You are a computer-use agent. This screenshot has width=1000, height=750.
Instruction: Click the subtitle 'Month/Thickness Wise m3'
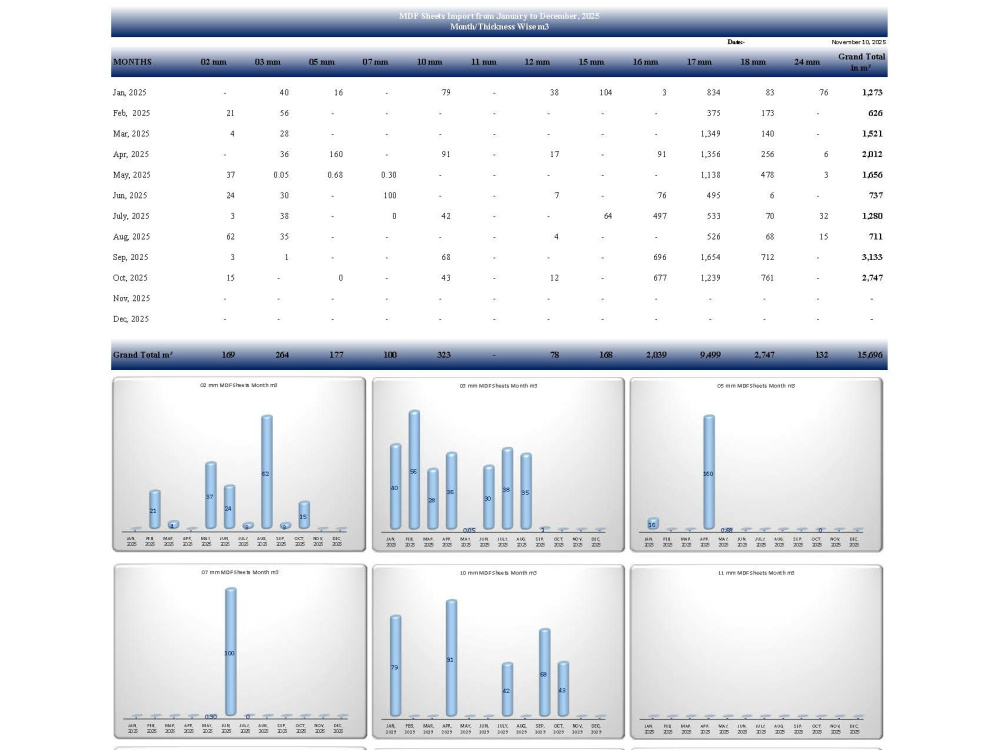[499, 27]
